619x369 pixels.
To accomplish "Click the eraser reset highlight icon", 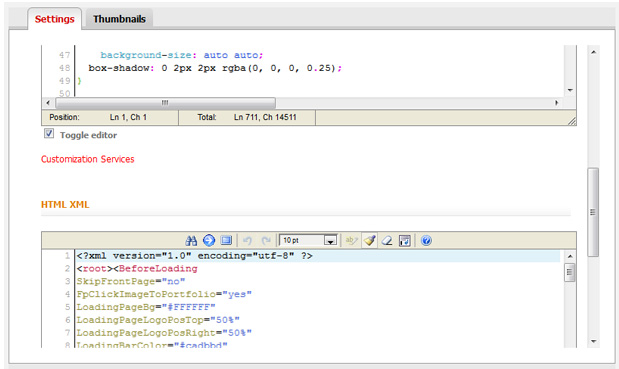I will click(387, 240).
